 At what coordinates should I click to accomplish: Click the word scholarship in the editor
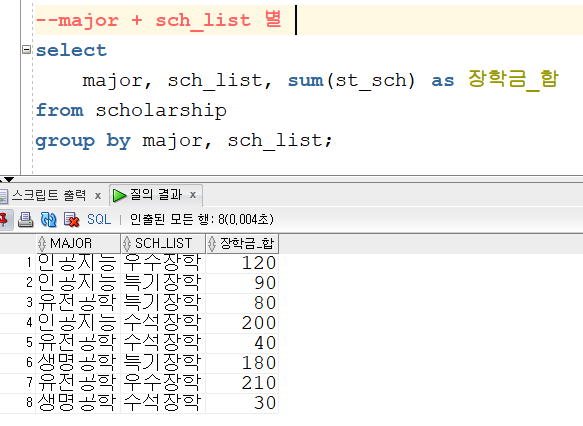[x=161, y=111]
